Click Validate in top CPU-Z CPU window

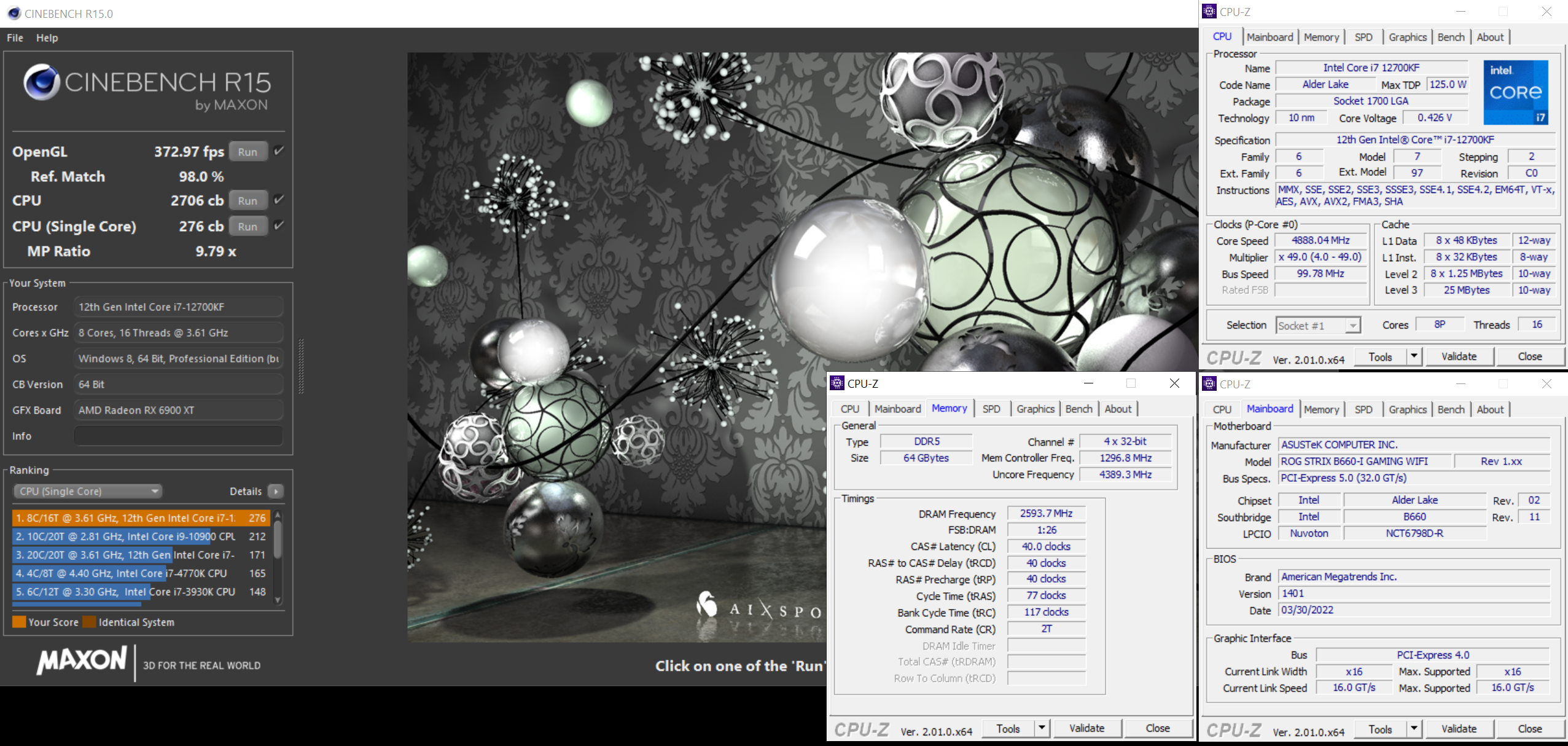click(1459, 356)
